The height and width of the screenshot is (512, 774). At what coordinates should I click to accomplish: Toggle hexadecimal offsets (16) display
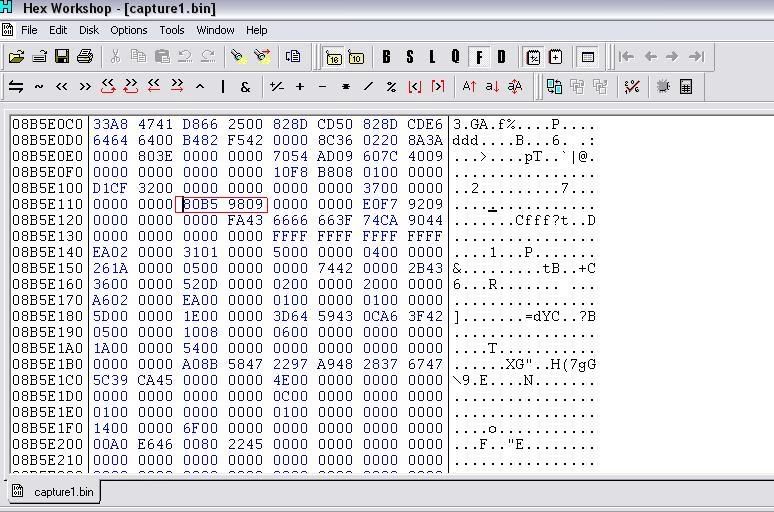(x=334, y=57)
